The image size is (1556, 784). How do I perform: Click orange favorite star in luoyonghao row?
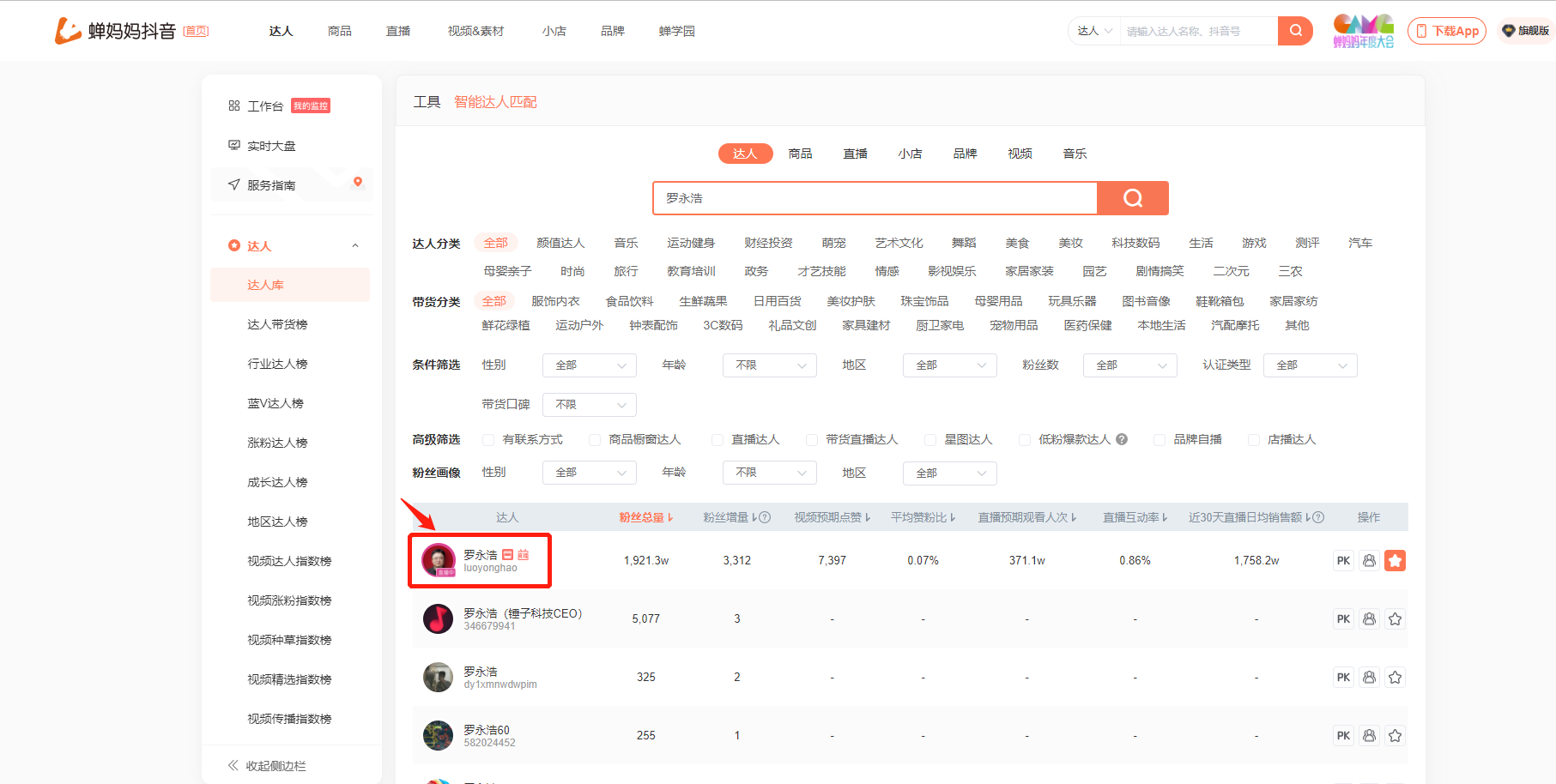[1395, 560]
